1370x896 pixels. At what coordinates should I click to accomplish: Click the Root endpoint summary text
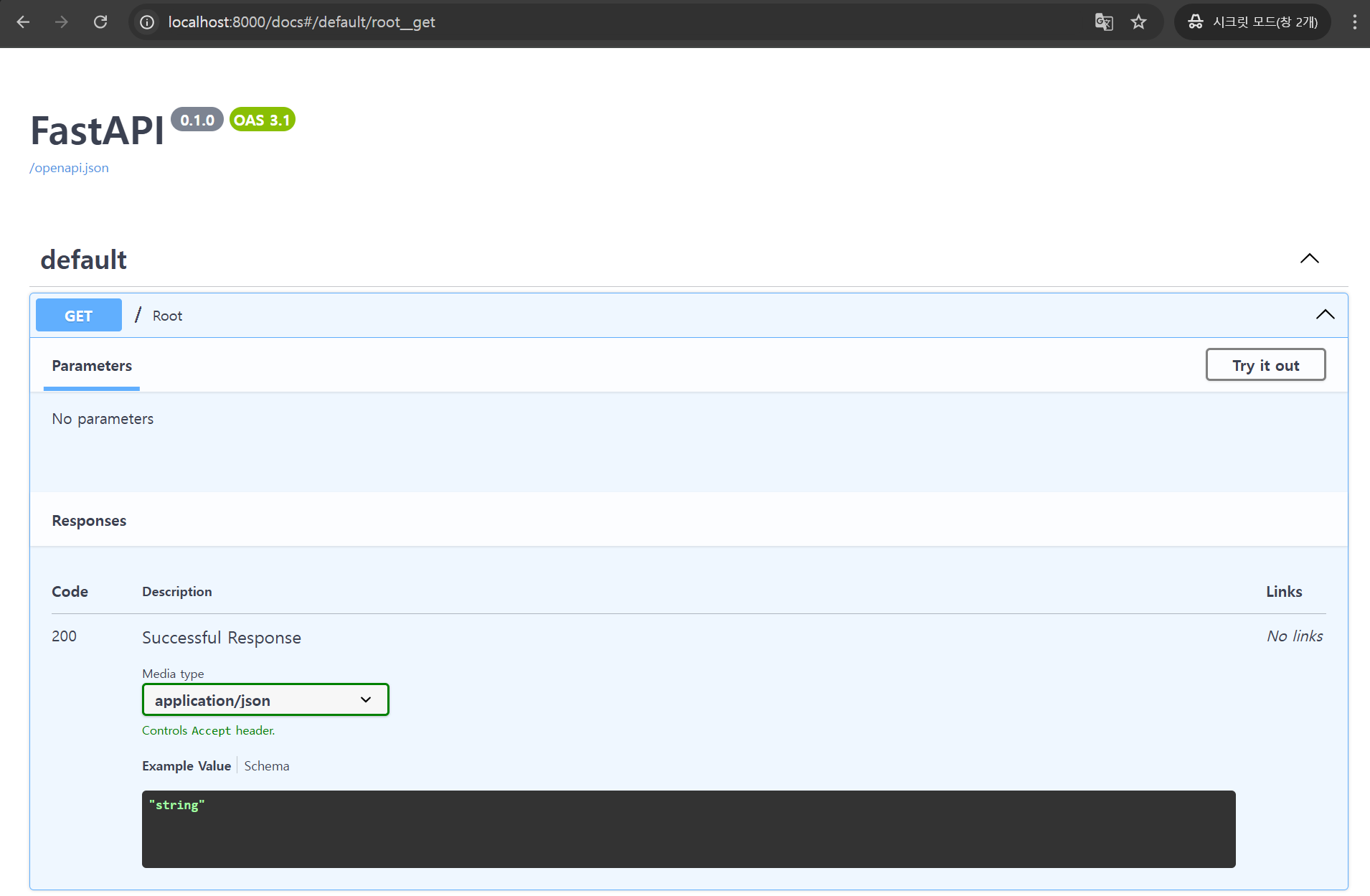(x=167, y=316)
